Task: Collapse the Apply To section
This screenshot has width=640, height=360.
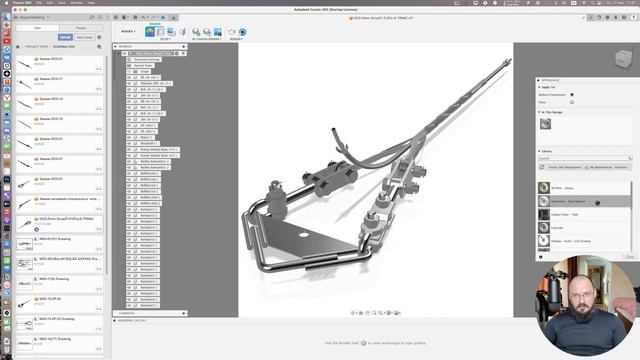Action: point(539,87)
